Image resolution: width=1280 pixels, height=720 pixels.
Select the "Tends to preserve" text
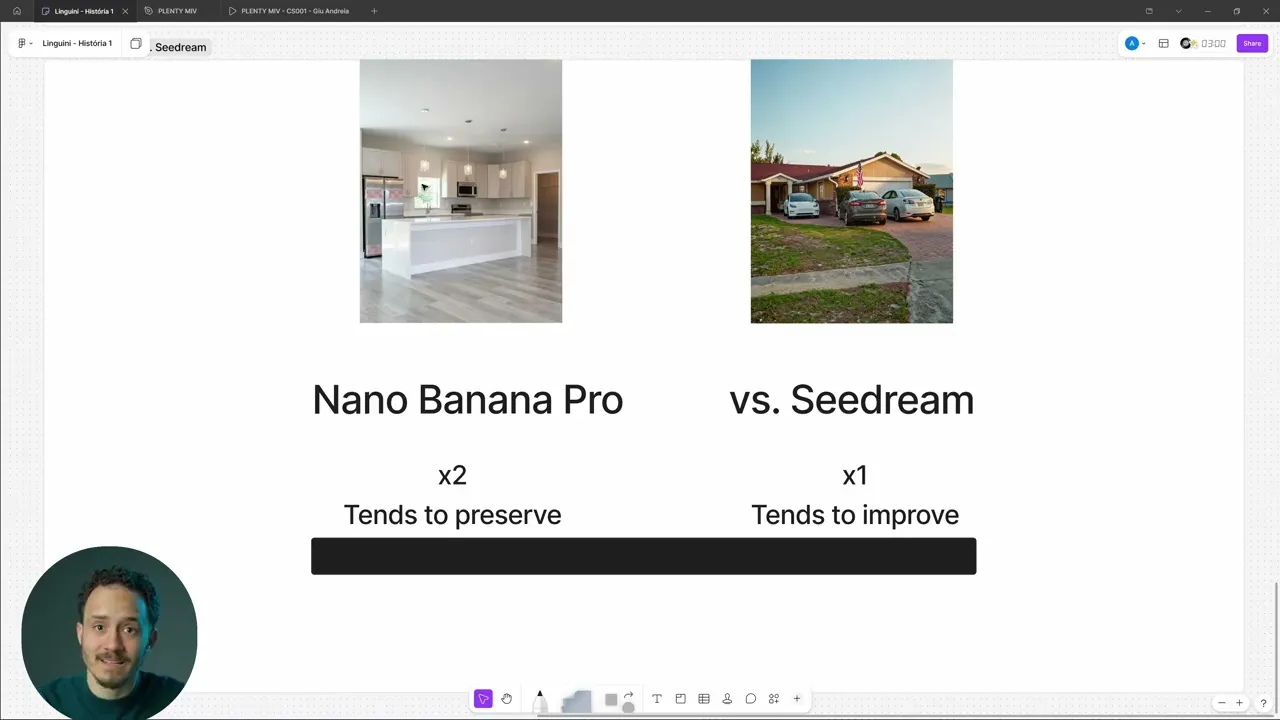pos(453,515)
